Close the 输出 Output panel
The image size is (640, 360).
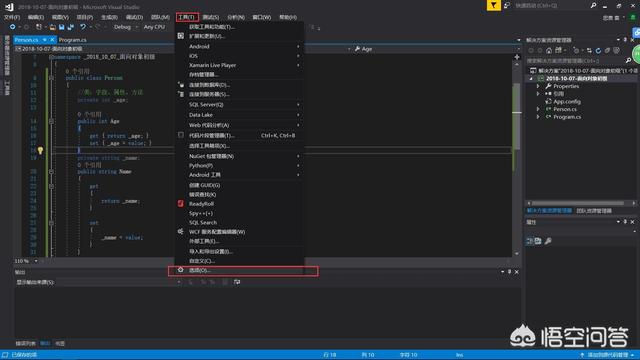[517, 272]
